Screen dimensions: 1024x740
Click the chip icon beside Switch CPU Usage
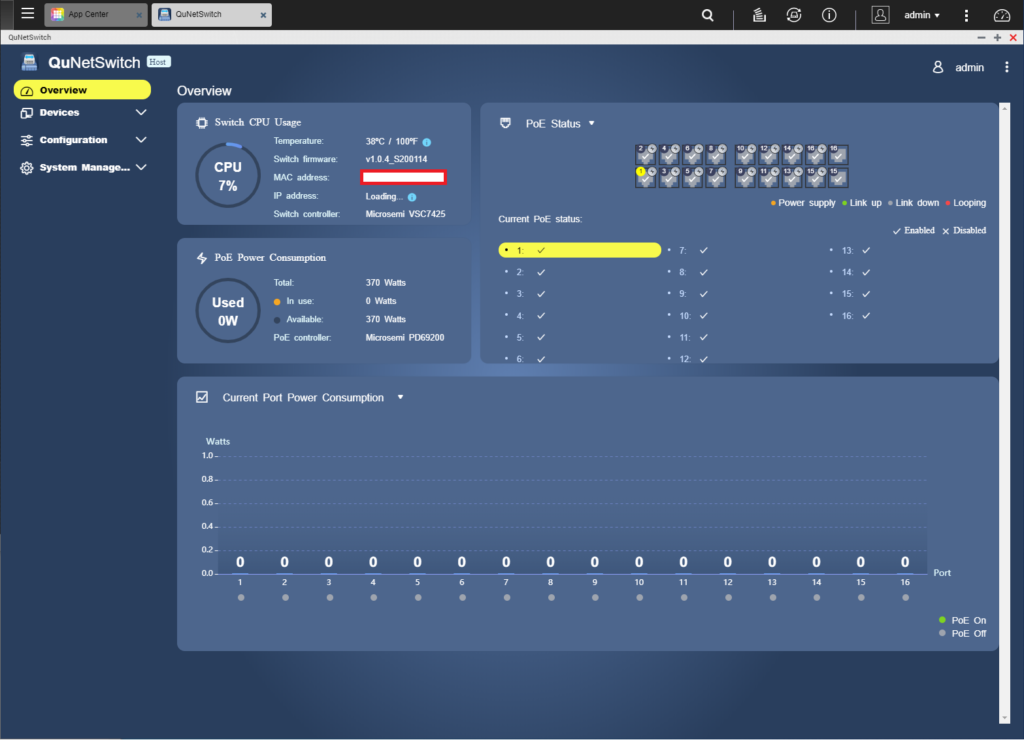point(202,122)
